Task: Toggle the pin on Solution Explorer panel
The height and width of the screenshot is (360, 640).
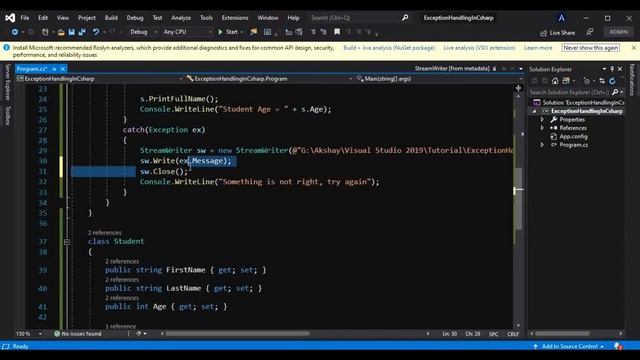Action: [612, 69]
